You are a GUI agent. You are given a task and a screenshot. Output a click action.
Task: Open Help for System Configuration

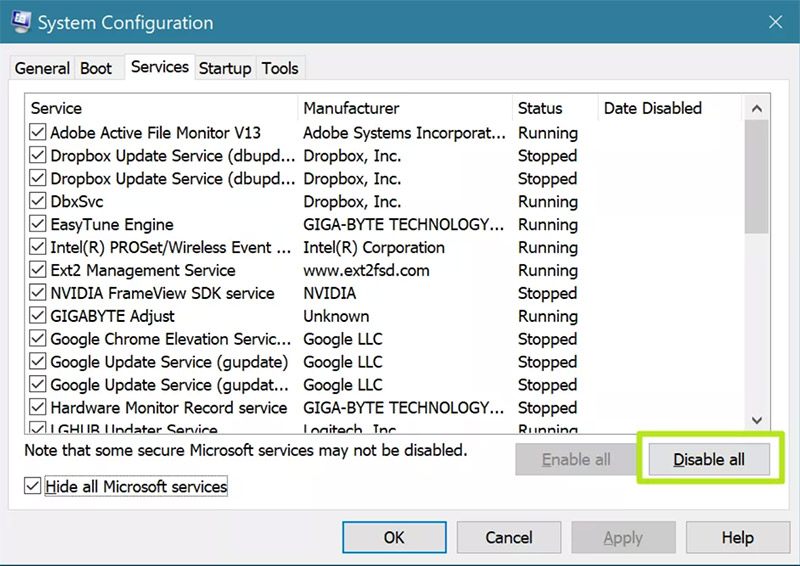click(x=738, y=537)
